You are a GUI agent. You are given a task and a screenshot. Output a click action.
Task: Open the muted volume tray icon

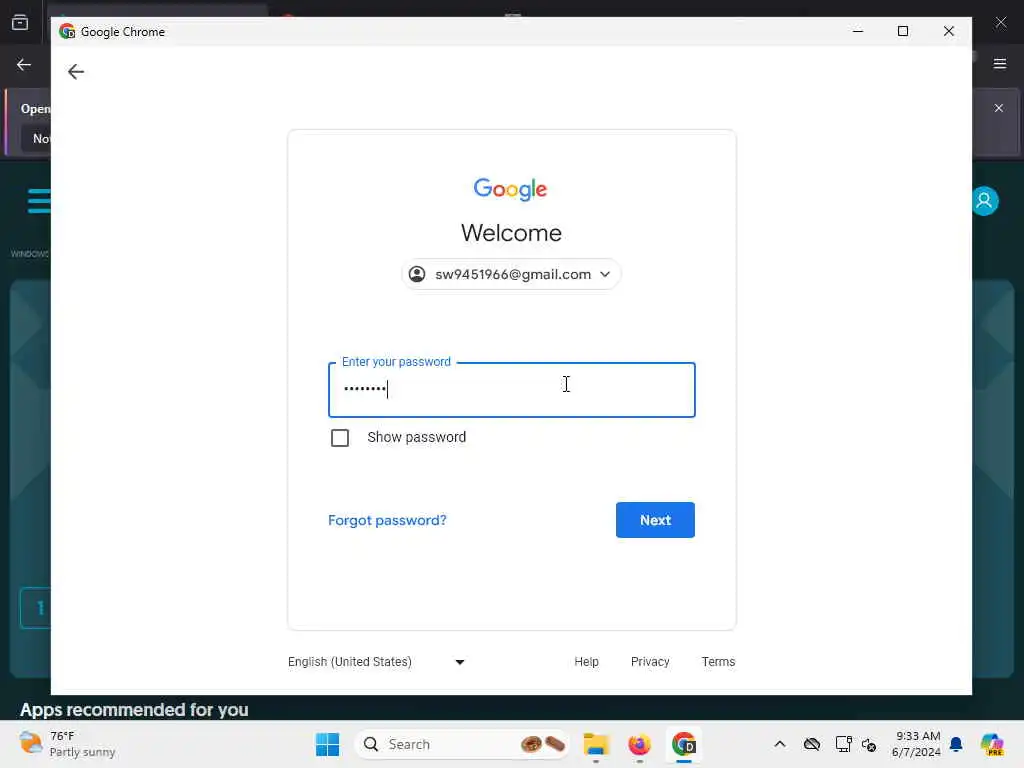coord(869,744)
